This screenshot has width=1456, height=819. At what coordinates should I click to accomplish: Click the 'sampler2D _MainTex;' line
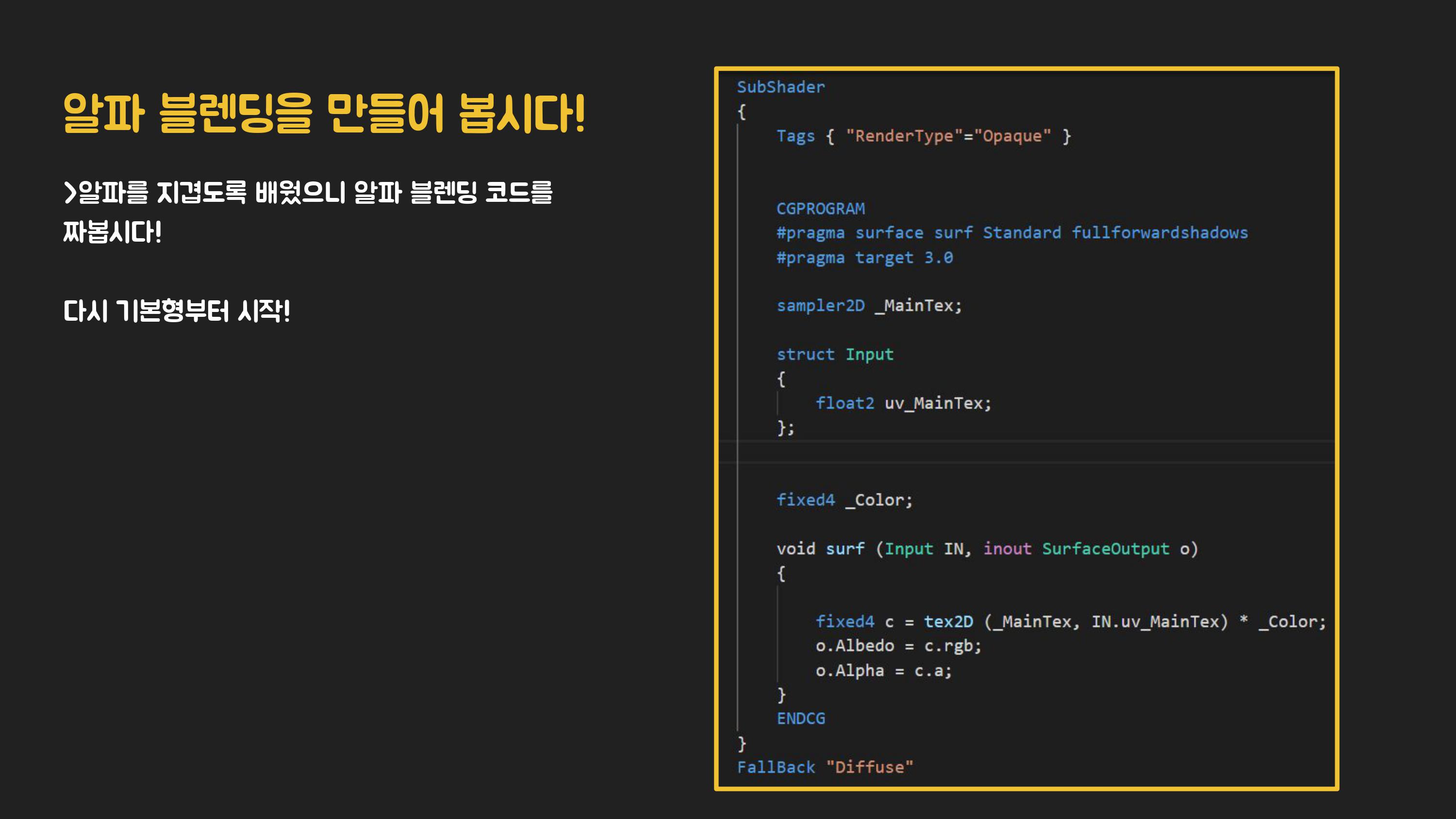click(x=869, y=306)
